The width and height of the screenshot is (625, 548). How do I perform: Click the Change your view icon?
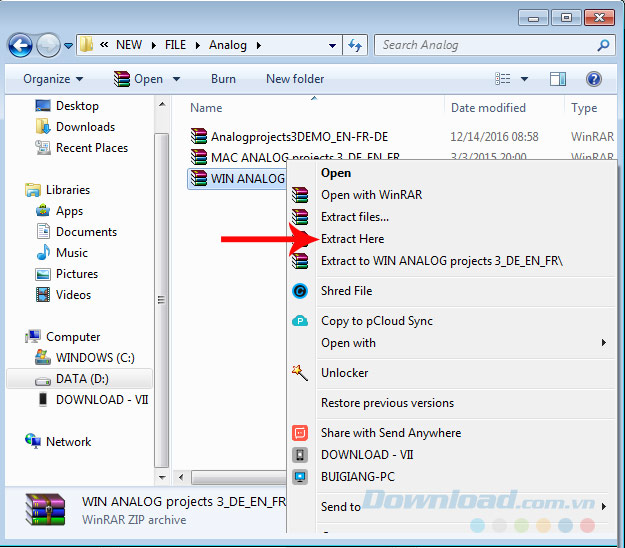pyautogui.click(x=503, y=79)
